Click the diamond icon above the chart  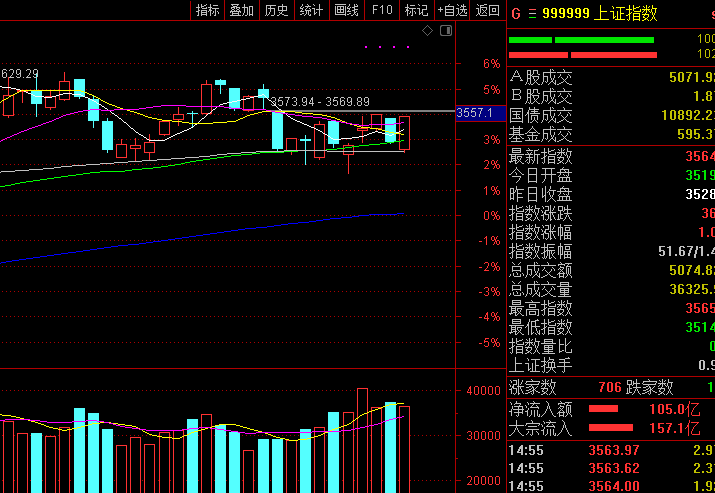(427, 31)
